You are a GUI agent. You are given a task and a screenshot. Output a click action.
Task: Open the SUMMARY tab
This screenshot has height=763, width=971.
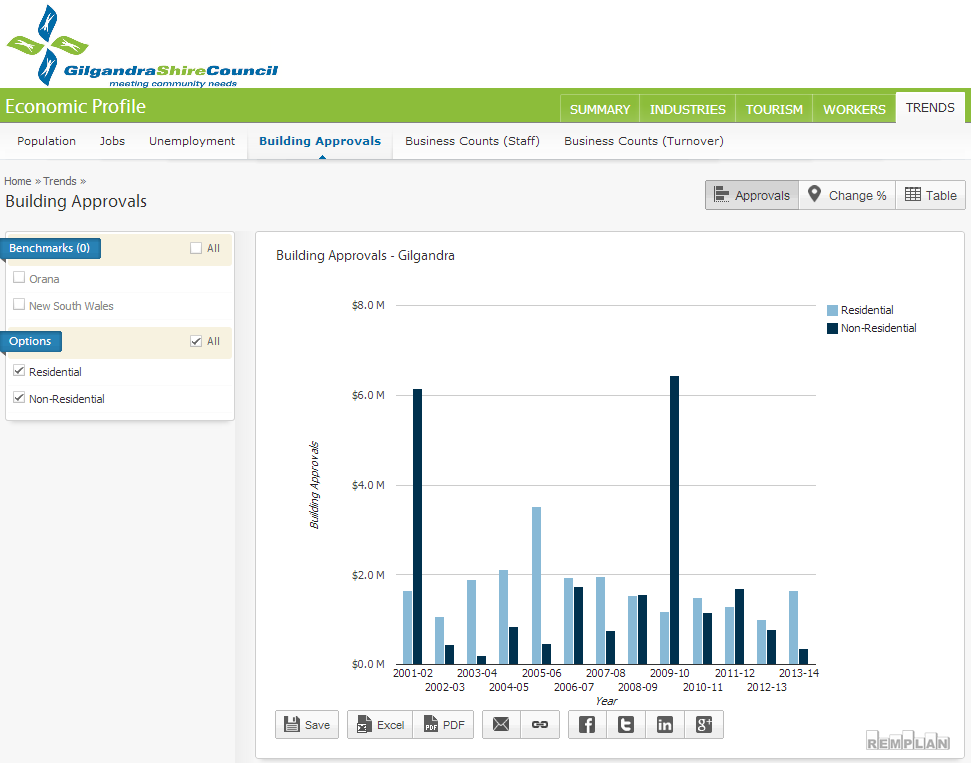click(x=599, y=109)
